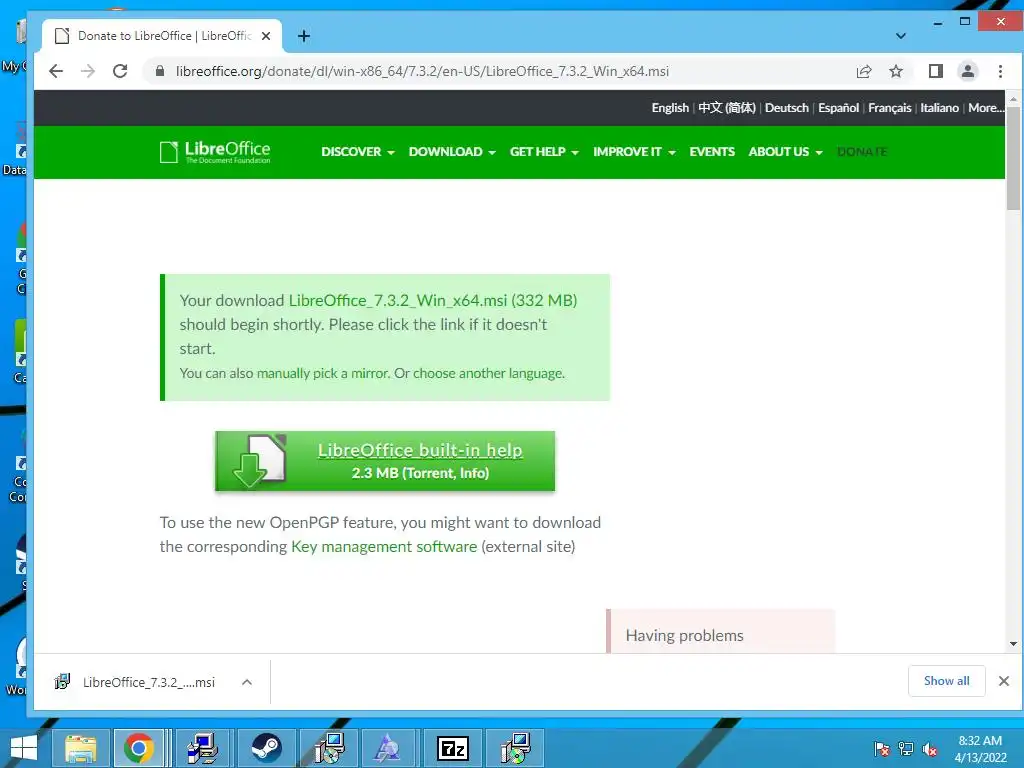Click the network tray icon
The height and width of the screenshot is (768, 1024).
click(x=906, y=749)
